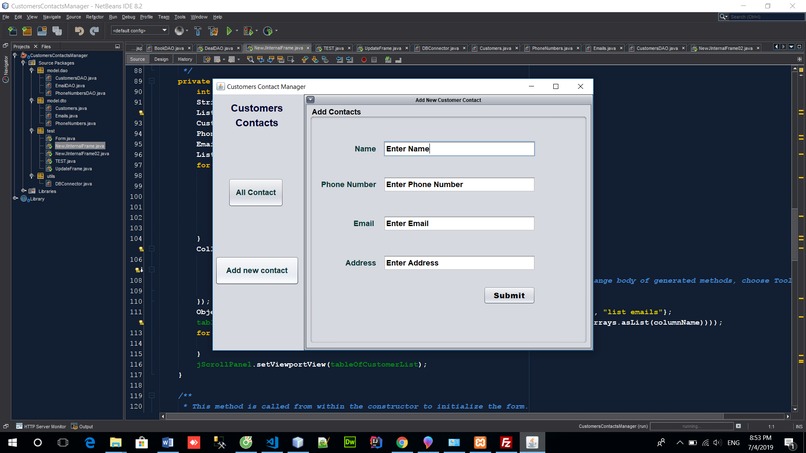Viewport: 806px width, 453px height.
Task: Click the top-right Search field
Action: pos(765,17)
